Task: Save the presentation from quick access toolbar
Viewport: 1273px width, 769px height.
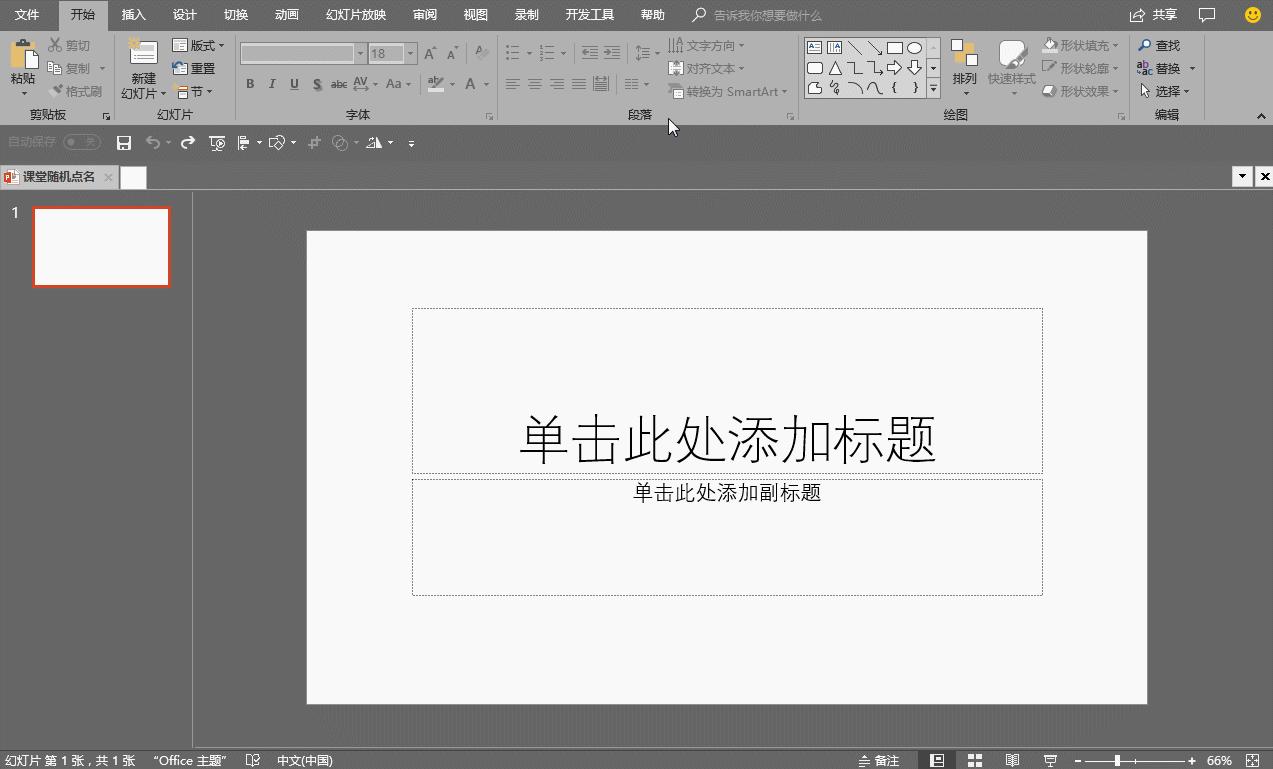Action: click(x=124, y=142)
